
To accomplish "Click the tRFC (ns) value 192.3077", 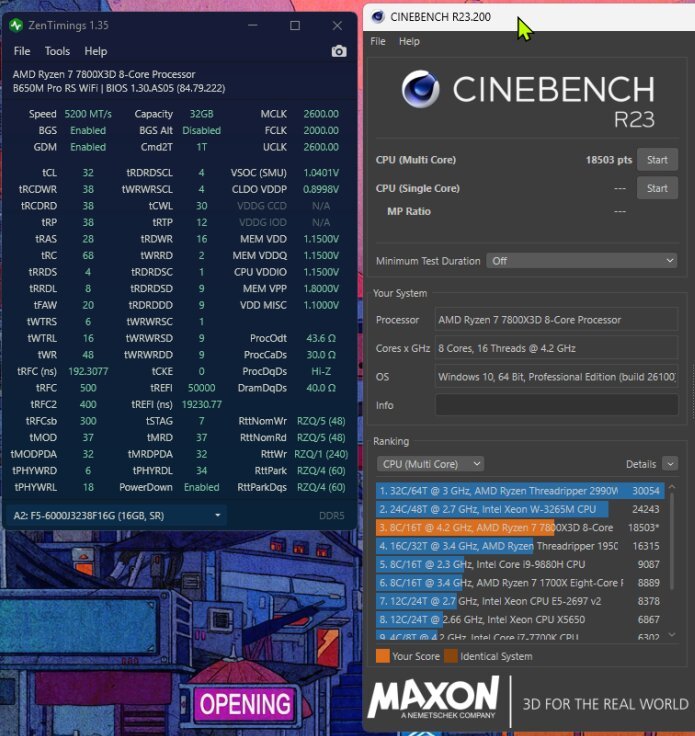I will click(x=88, y=371).
